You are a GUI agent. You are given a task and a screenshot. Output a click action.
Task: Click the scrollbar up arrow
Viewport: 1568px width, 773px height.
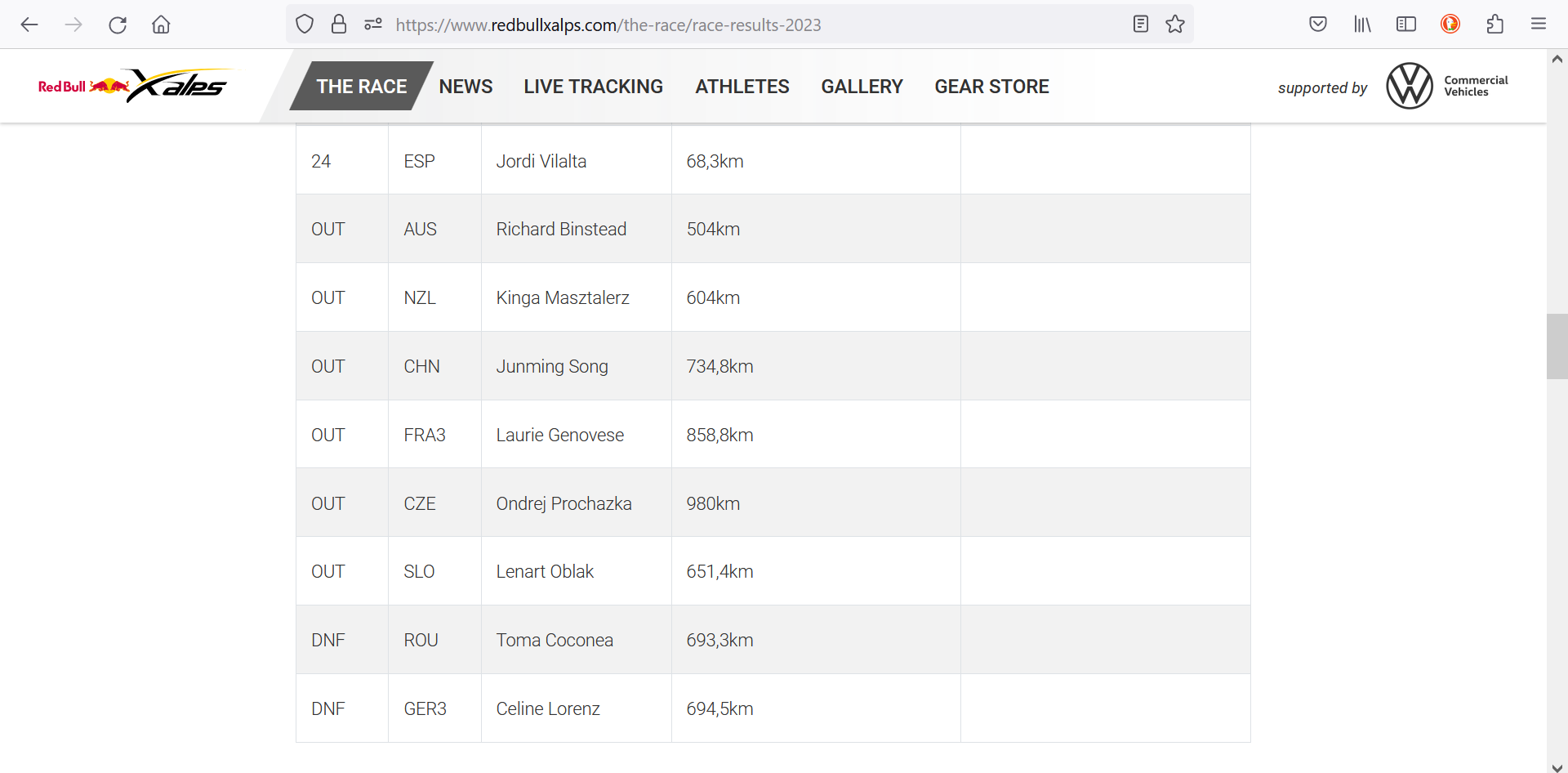(1557, 59)
